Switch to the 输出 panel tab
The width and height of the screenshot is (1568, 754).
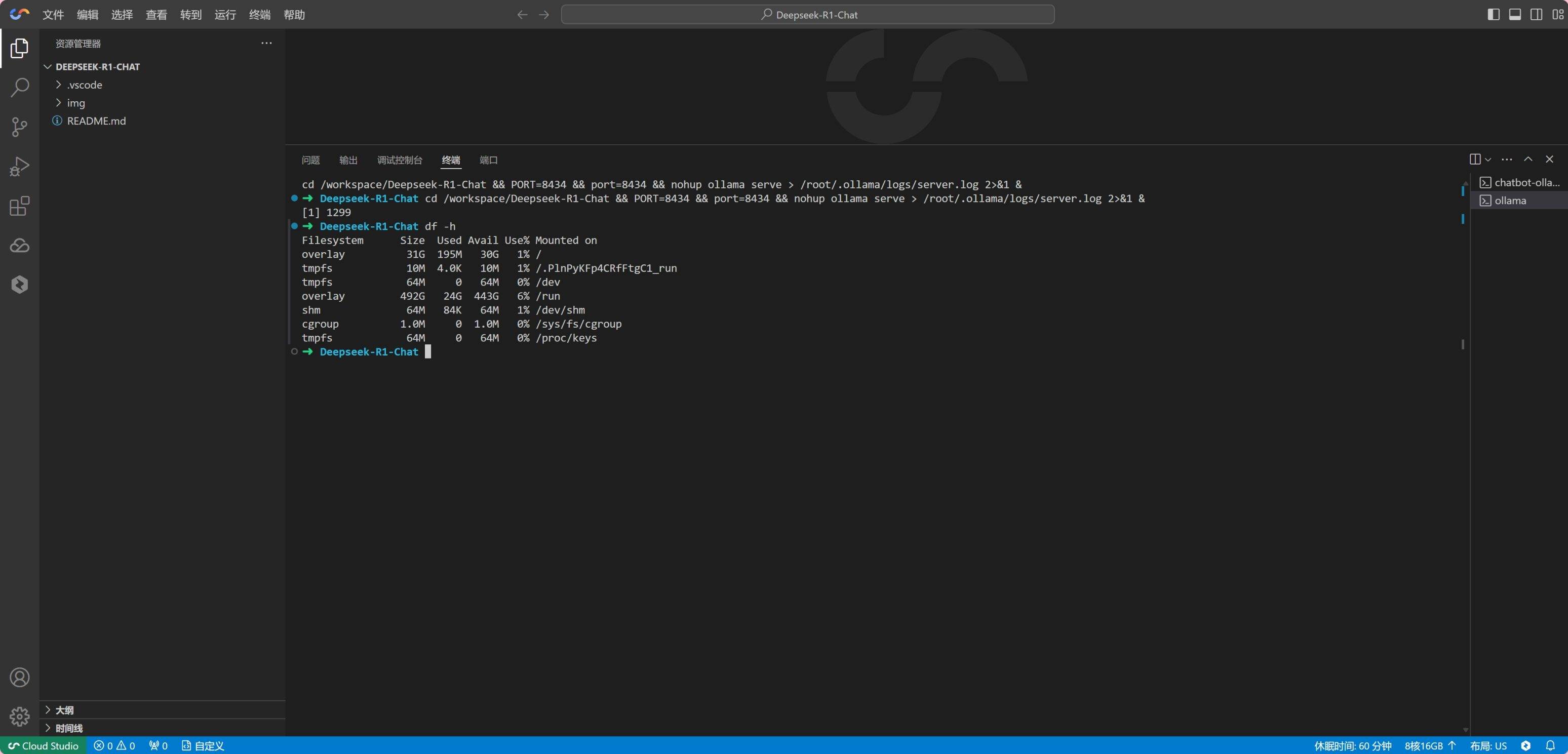[x=348, y=160]
